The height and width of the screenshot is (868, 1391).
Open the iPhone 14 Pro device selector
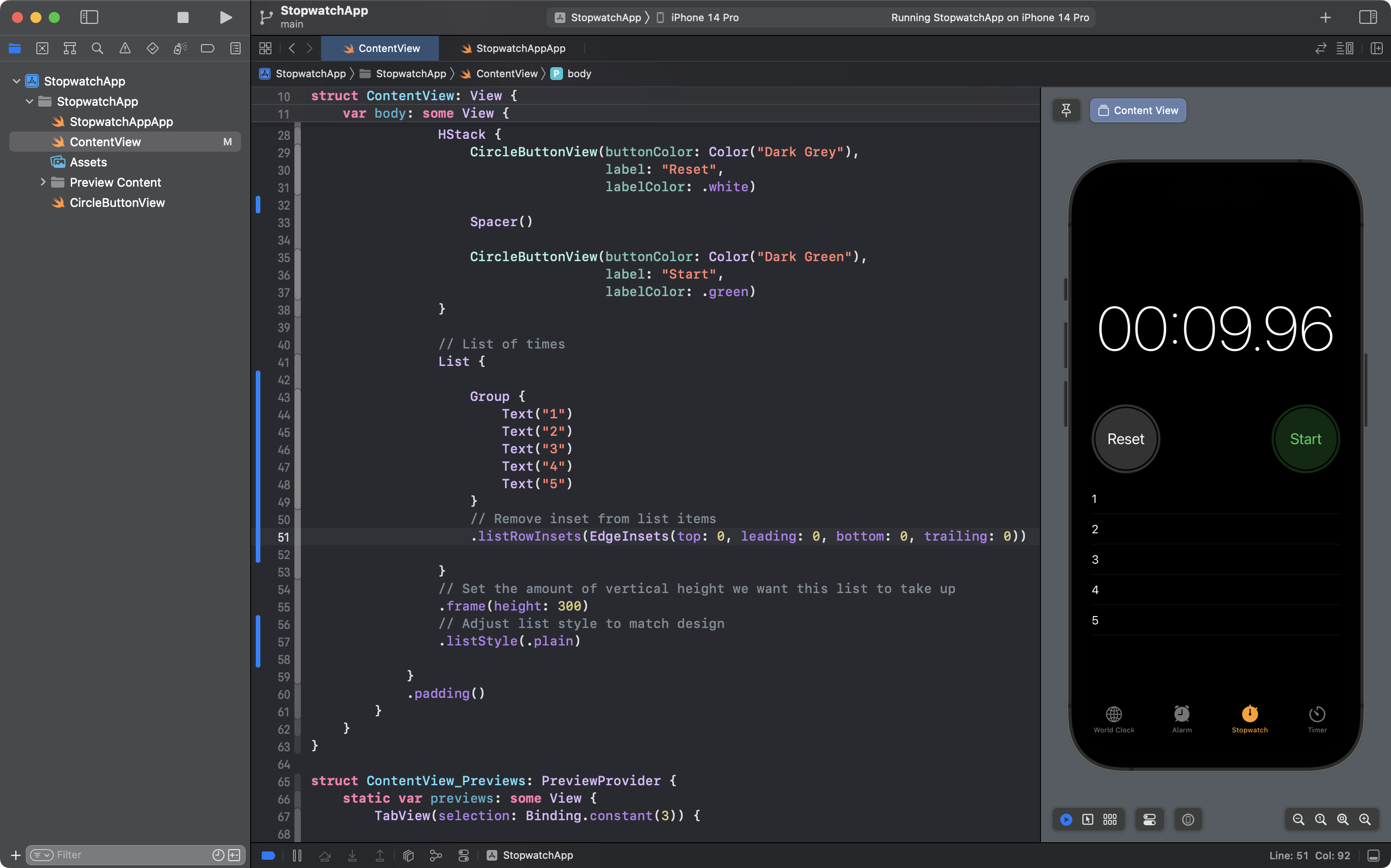pos(704,17)
